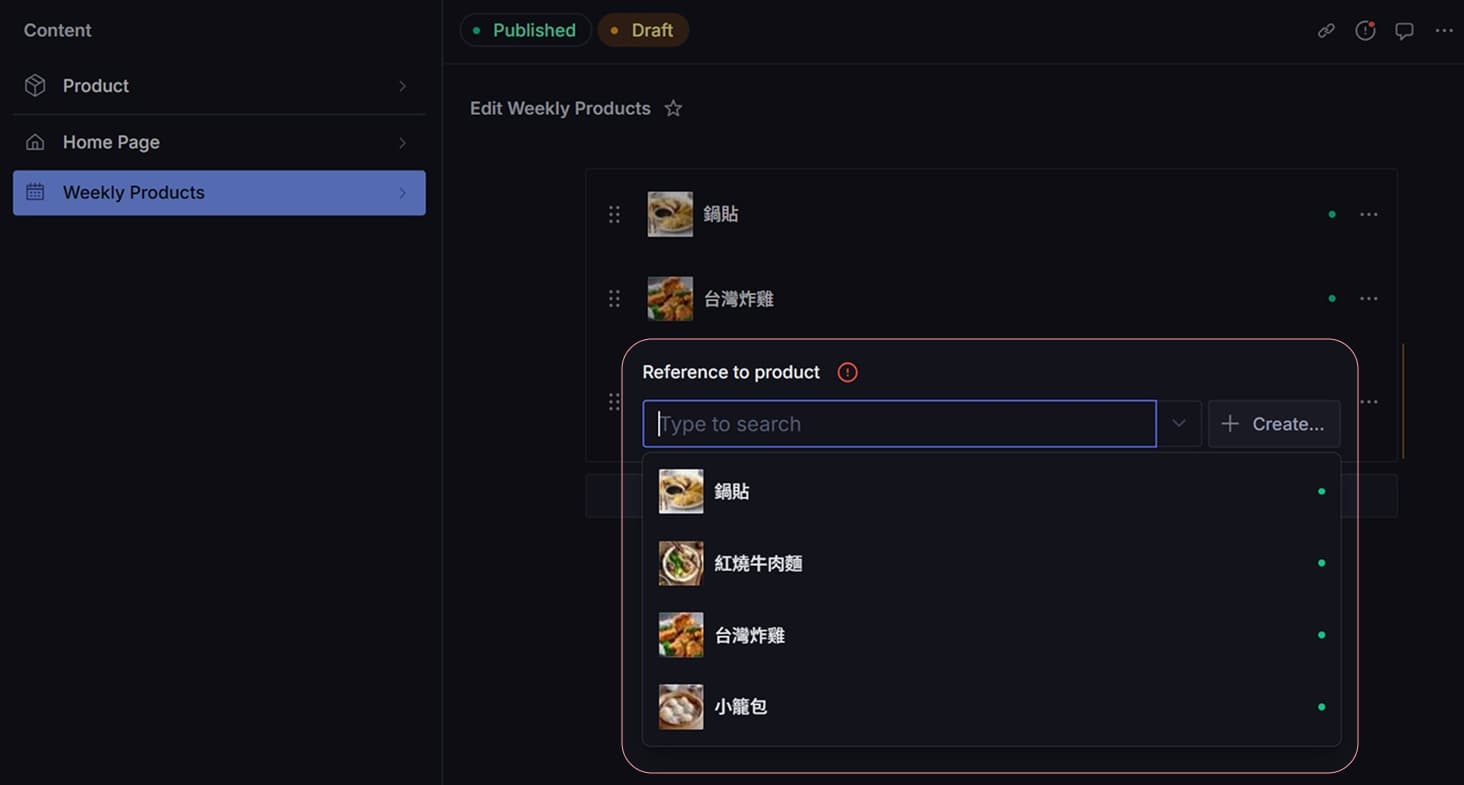Screen dimensions: 1464x785
Task: Open the reference dropdown chevron next to the search field
Action: pos(1178,423)
